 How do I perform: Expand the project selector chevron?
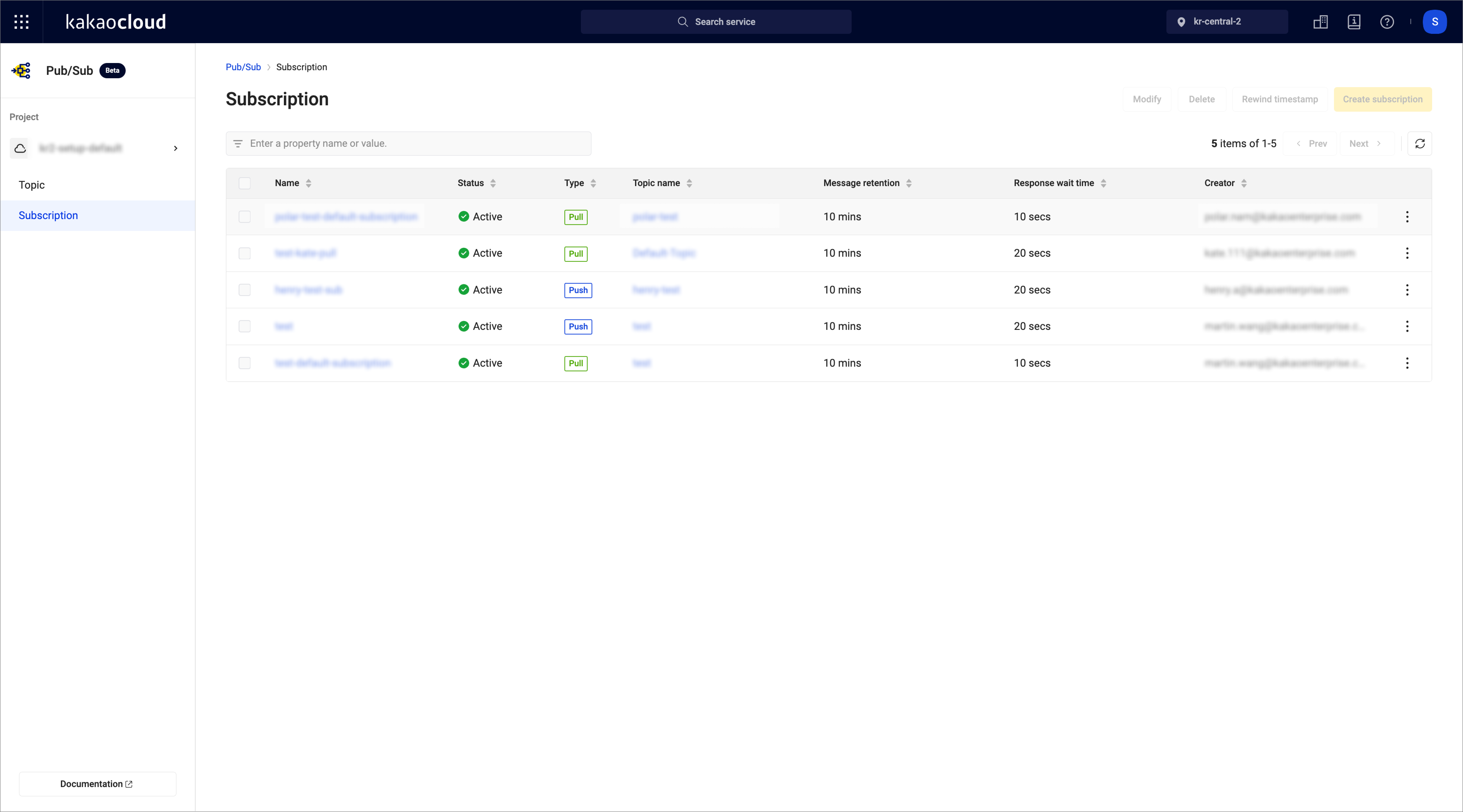tap(176, 148)
